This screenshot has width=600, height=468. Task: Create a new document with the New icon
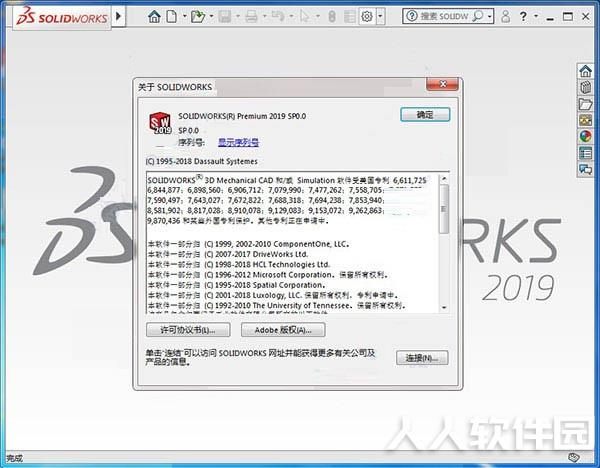pos(171,16)
